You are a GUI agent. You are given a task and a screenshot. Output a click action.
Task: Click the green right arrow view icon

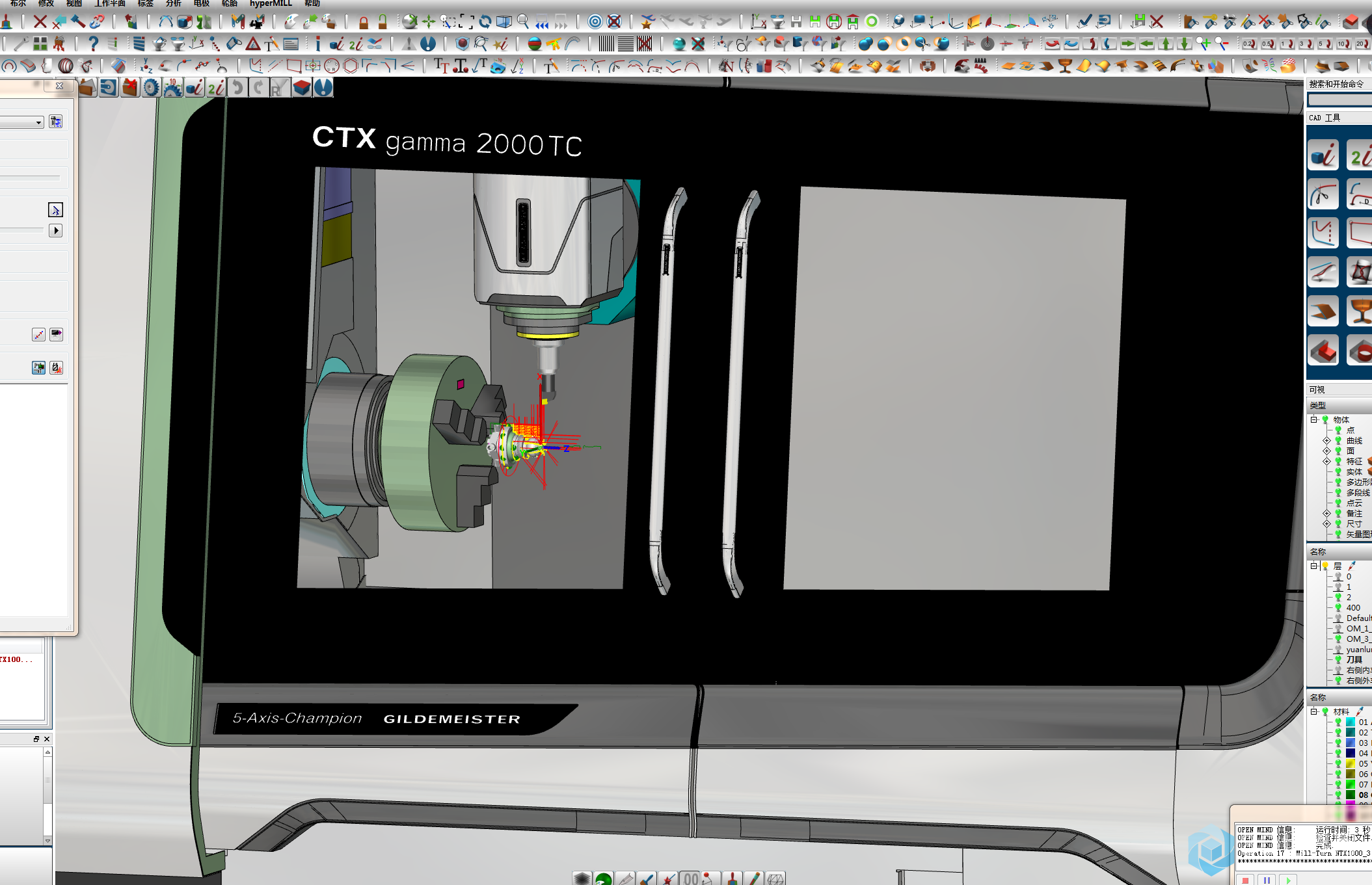pyautogui.click(x=1128, y=44)
